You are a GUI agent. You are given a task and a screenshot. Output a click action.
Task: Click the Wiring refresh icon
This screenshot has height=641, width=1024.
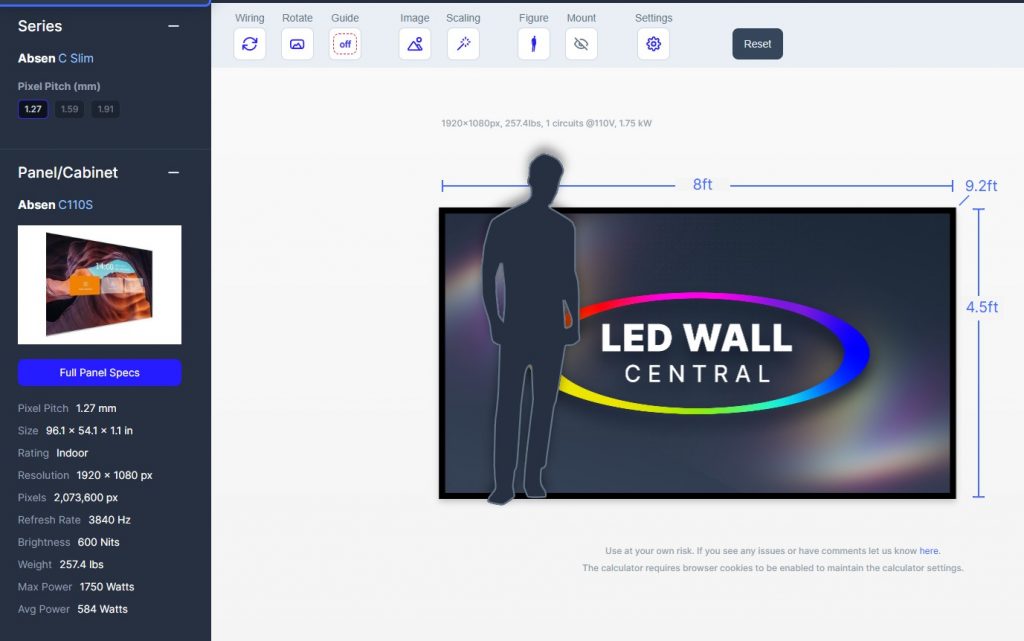click(x=249, y=44)
